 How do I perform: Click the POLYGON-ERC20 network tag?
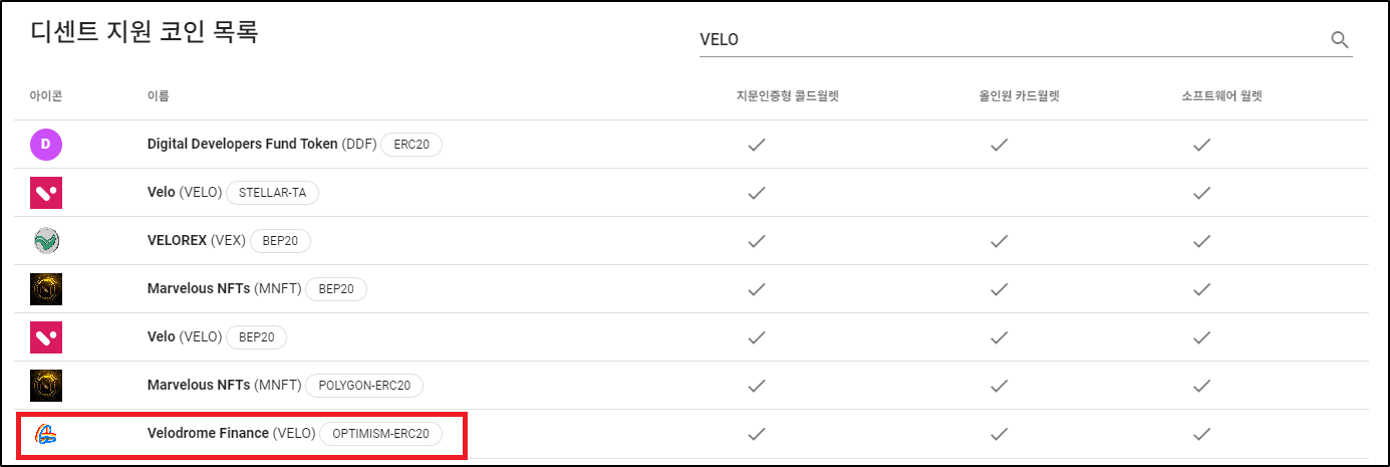[x=364, y=386]
